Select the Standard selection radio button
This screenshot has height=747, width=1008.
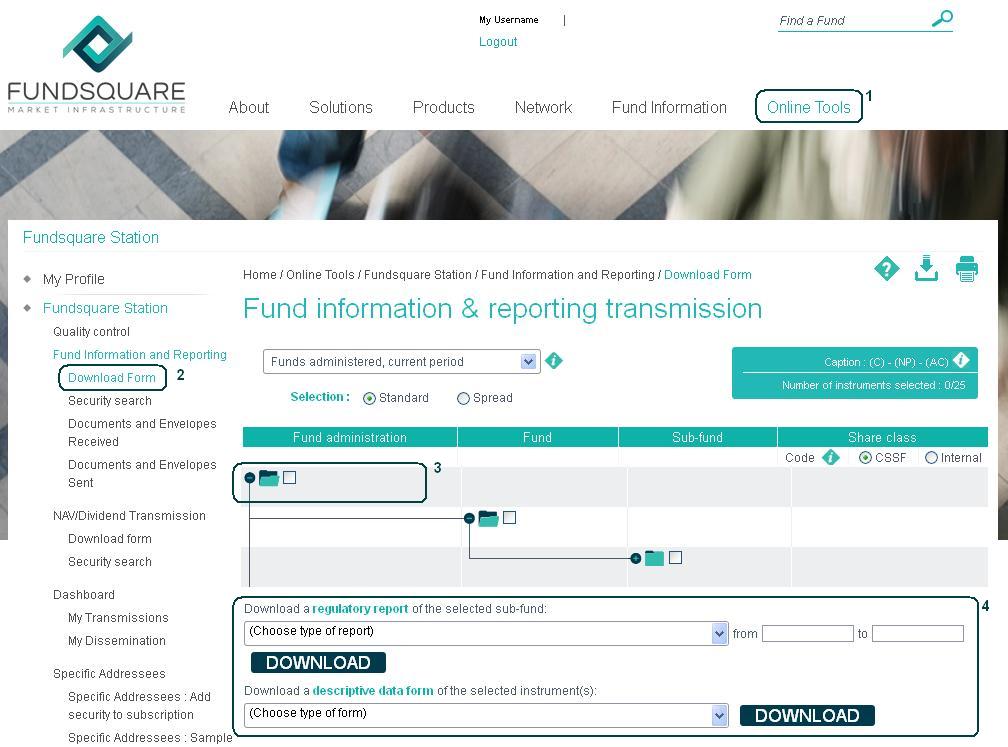point(369,399)
